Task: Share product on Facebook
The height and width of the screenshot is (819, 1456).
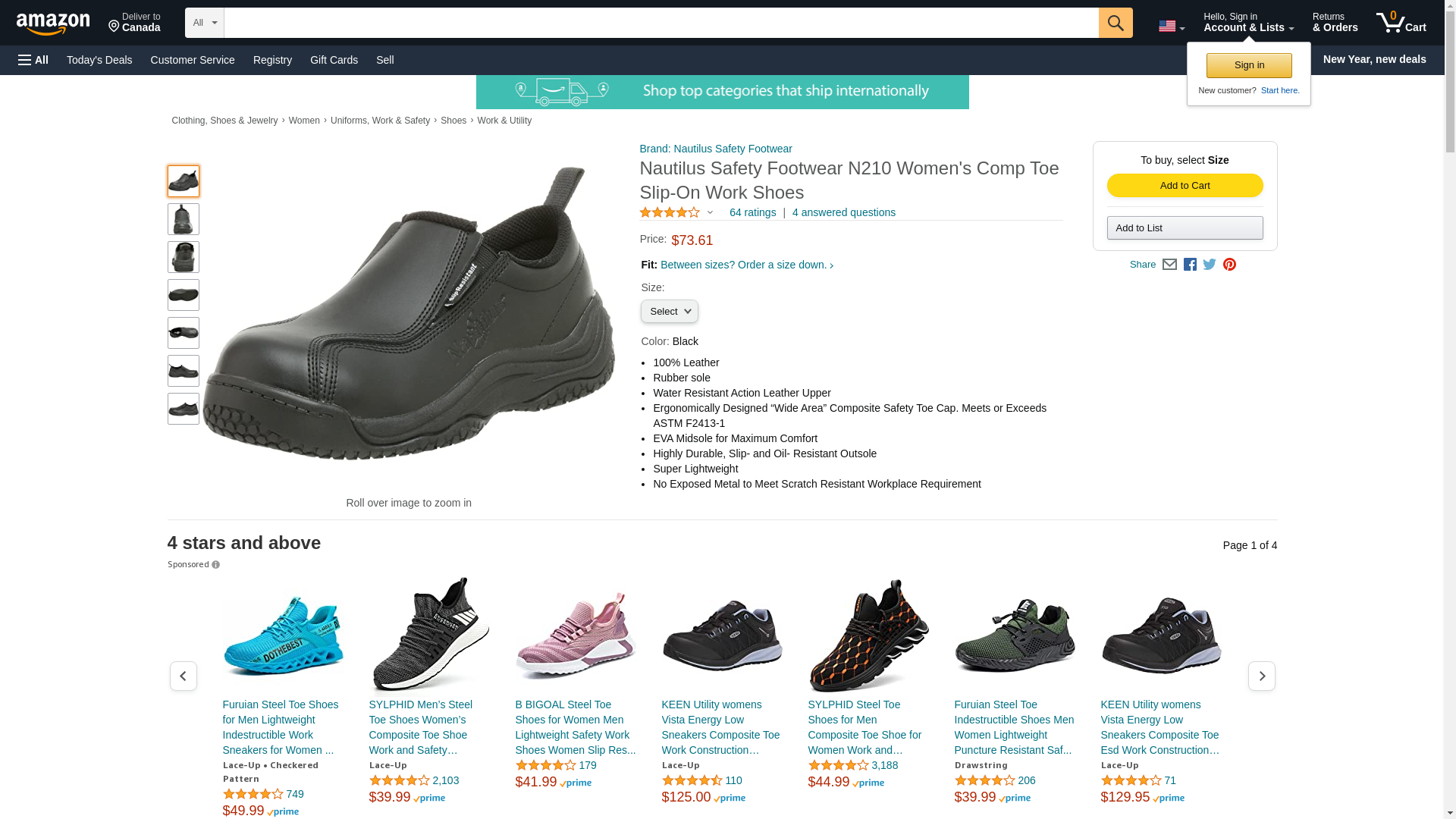Action: pos(1190,265)
